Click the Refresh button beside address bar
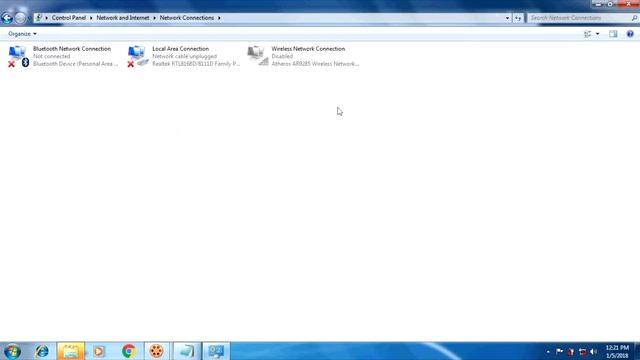Screen dimensions: 640x360 tap(518, 18)
